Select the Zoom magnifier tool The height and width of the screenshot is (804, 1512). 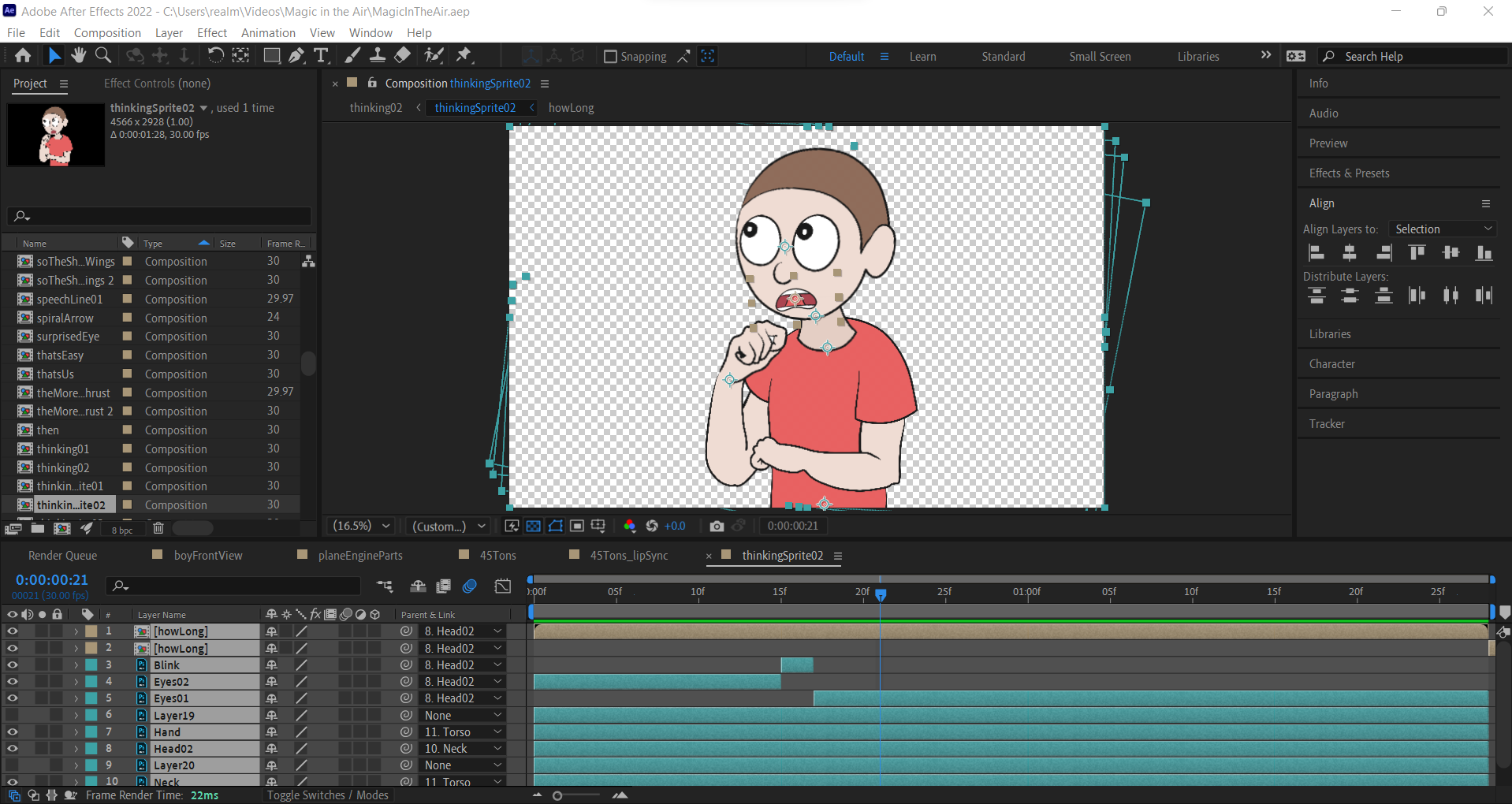click(x=103, y=55)
